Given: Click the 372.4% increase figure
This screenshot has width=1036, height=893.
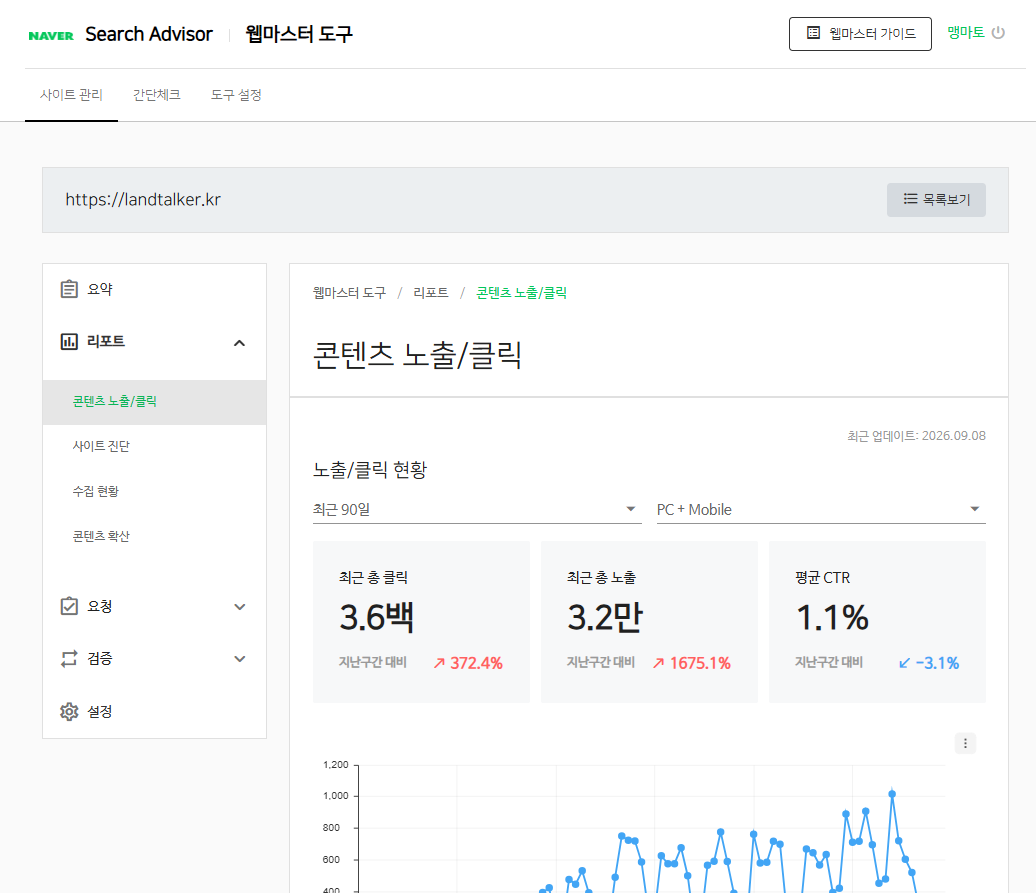Looking at the screenshot, I should click(476, 663).
